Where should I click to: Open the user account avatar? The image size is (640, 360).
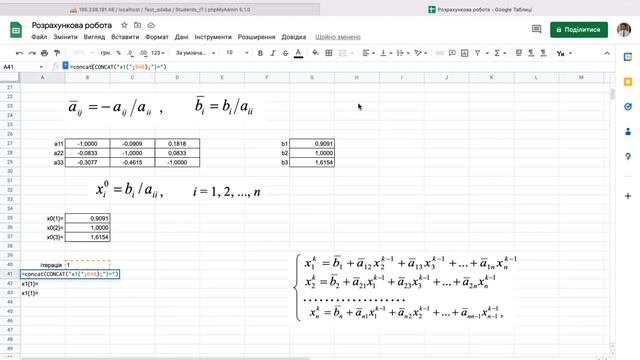[624, 30]
